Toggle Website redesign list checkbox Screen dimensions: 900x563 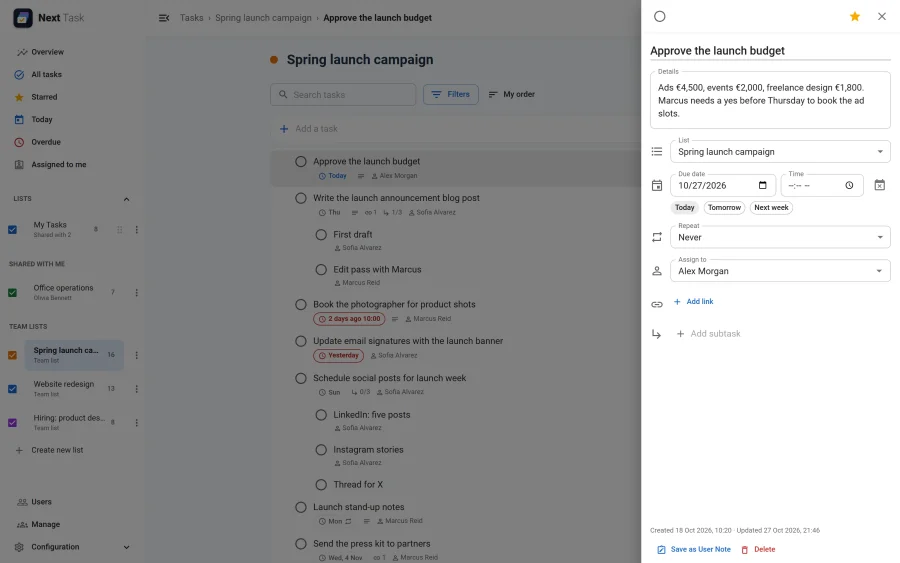(x=13, y=389)
